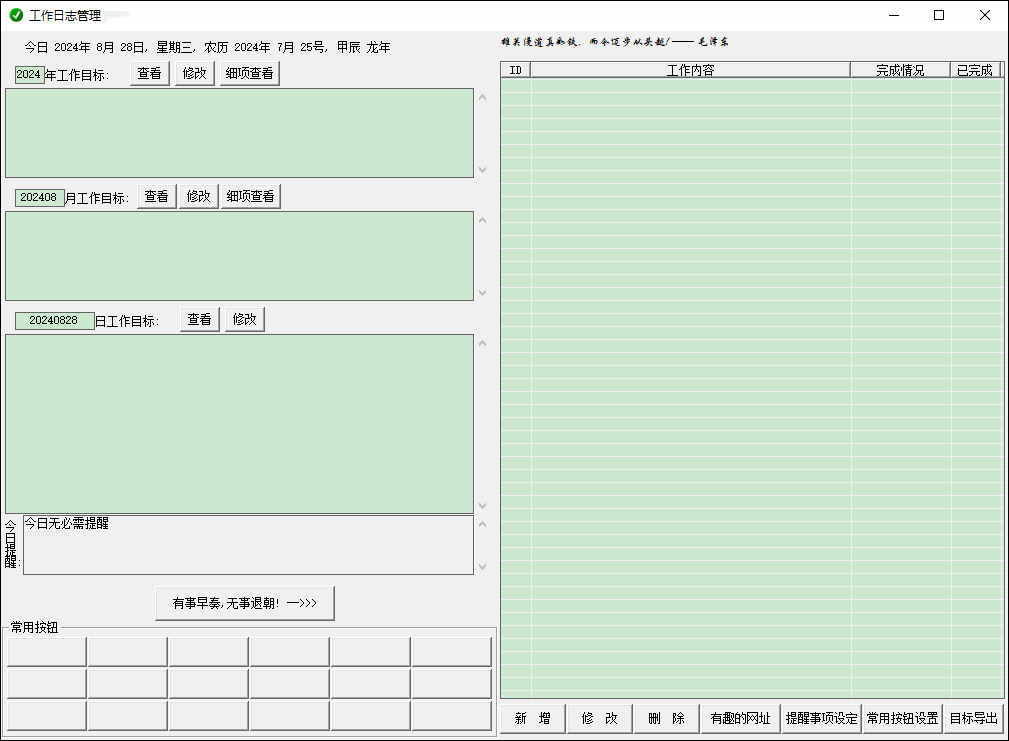Click the 工作内容 column header
1009x741 pixels.
click(689, 69)
